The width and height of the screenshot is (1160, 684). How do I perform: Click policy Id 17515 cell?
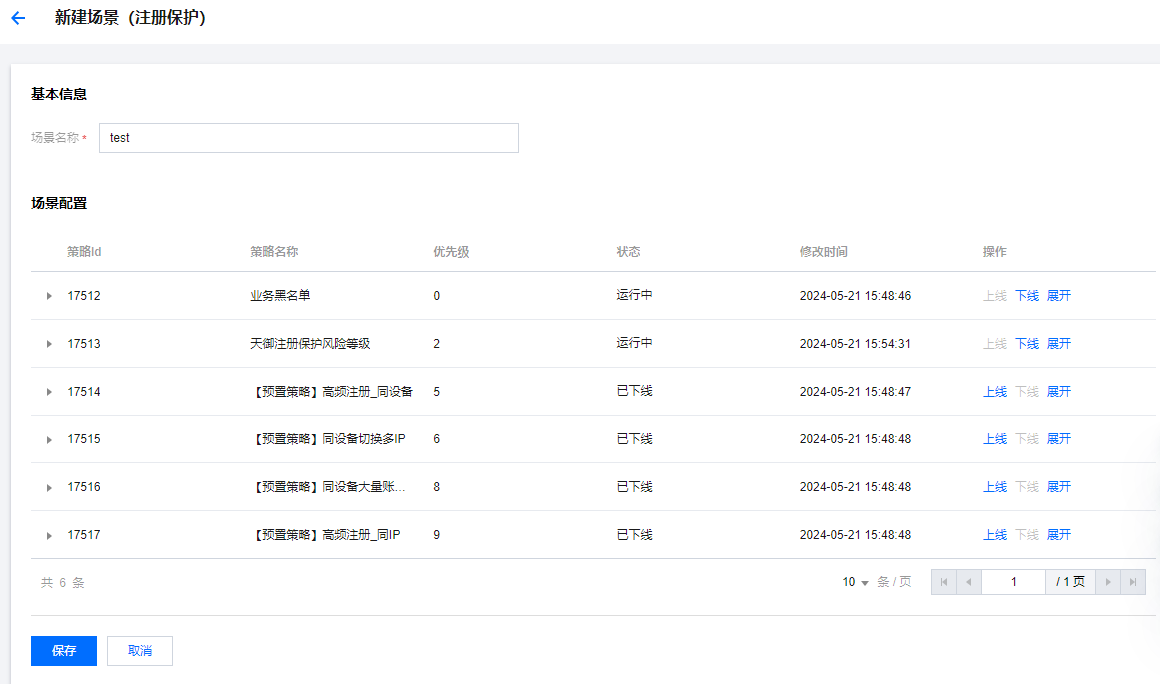(84, 439)
